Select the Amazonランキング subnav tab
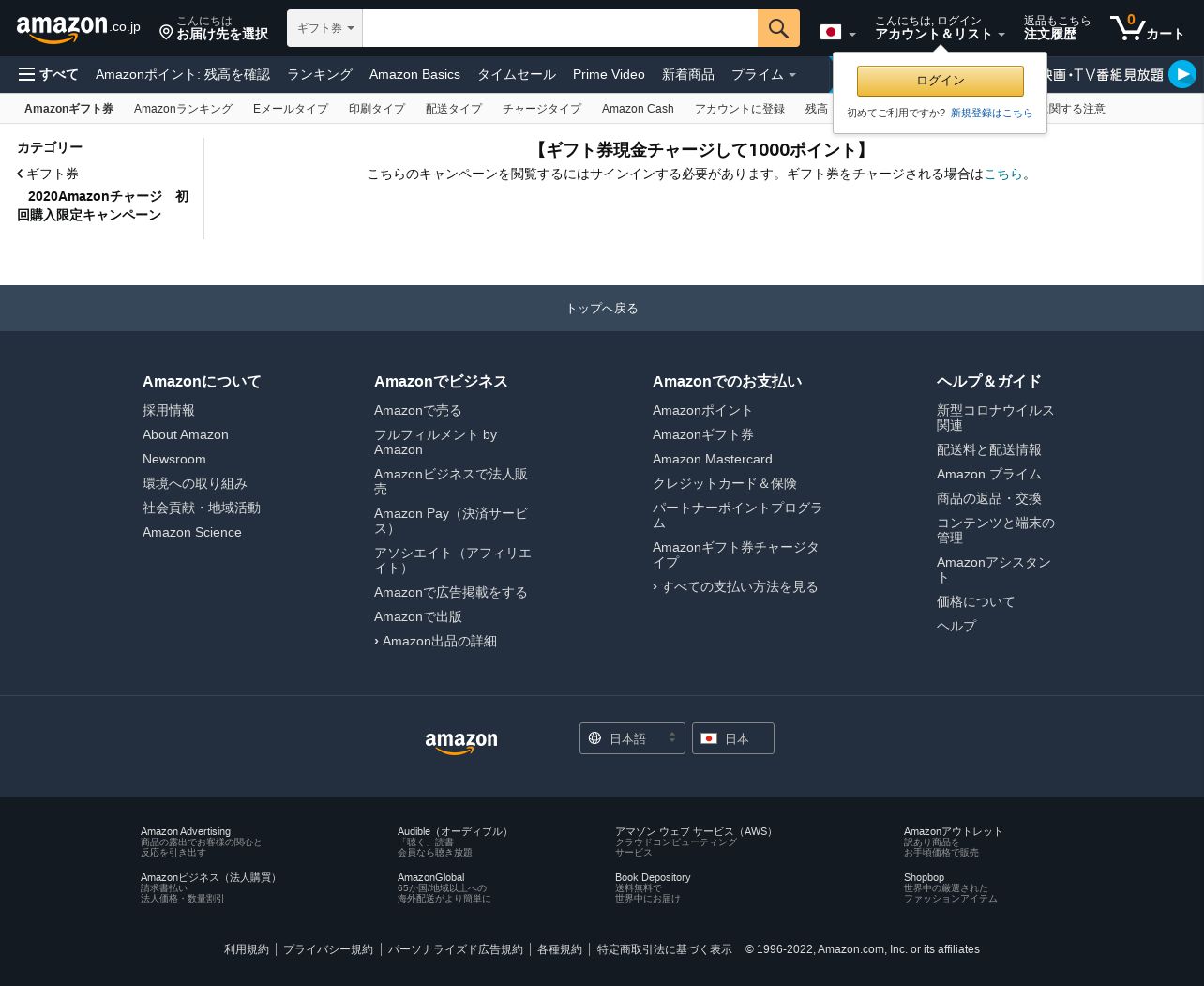Image resolution: width=1204 pixels, height=986 pixels. pos(183,109)
